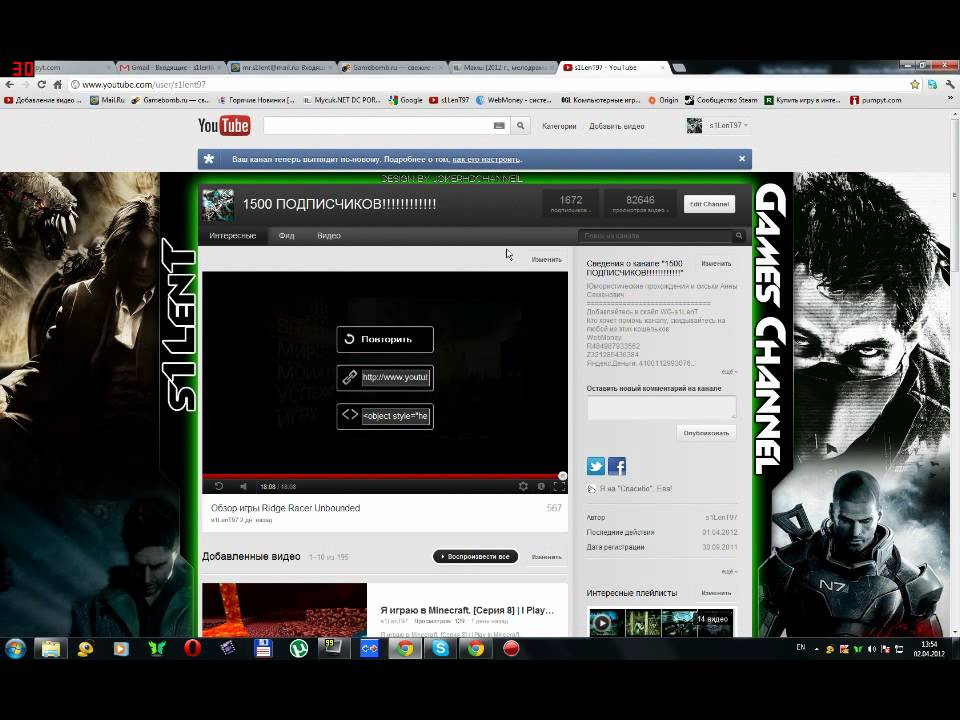Open Chrome home page button

58,84
